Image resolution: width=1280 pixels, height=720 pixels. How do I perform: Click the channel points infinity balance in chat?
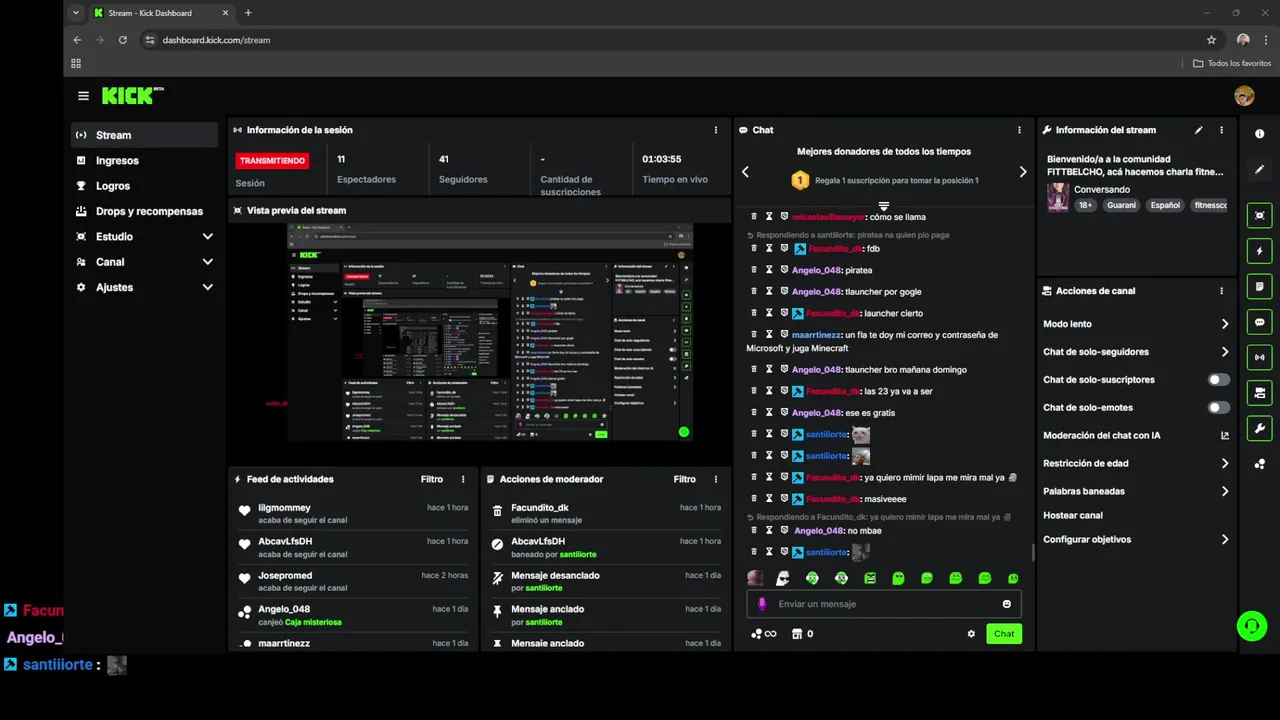tap(763, 634)
